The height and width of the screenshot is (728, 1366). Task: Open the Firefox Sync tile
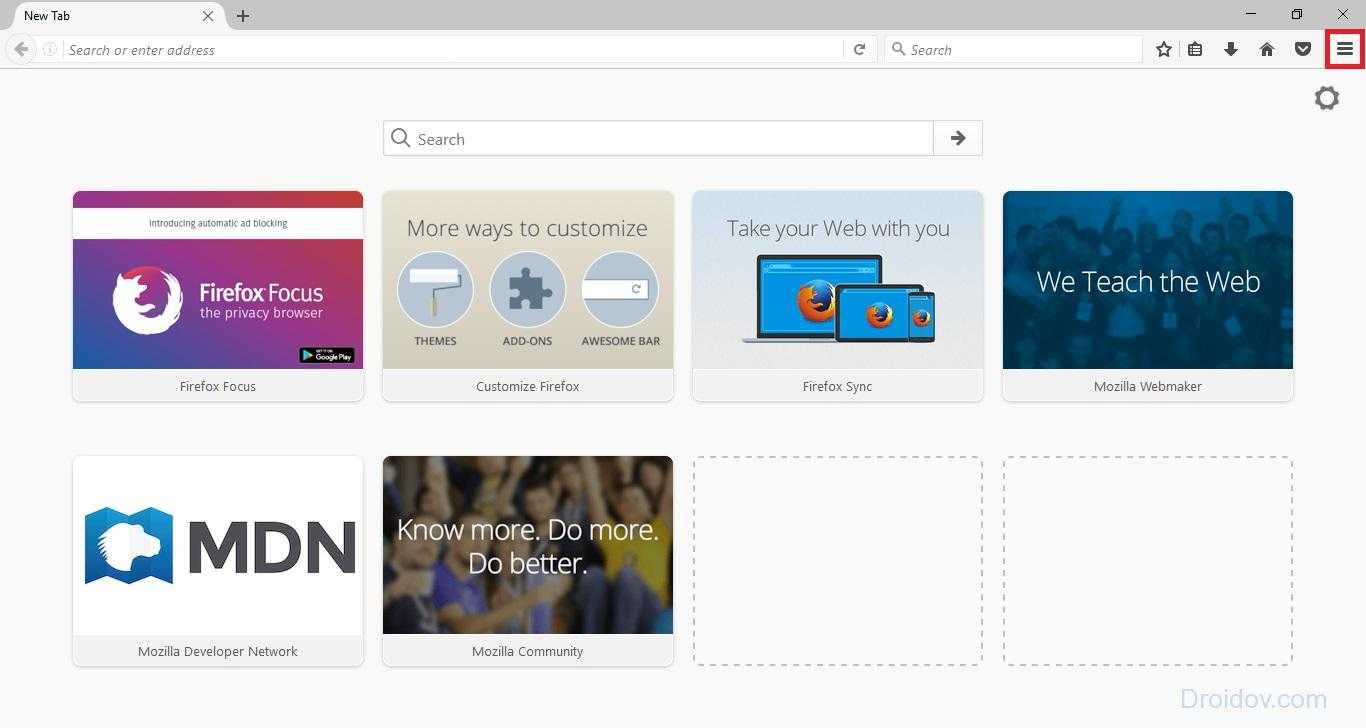point(838,296)
